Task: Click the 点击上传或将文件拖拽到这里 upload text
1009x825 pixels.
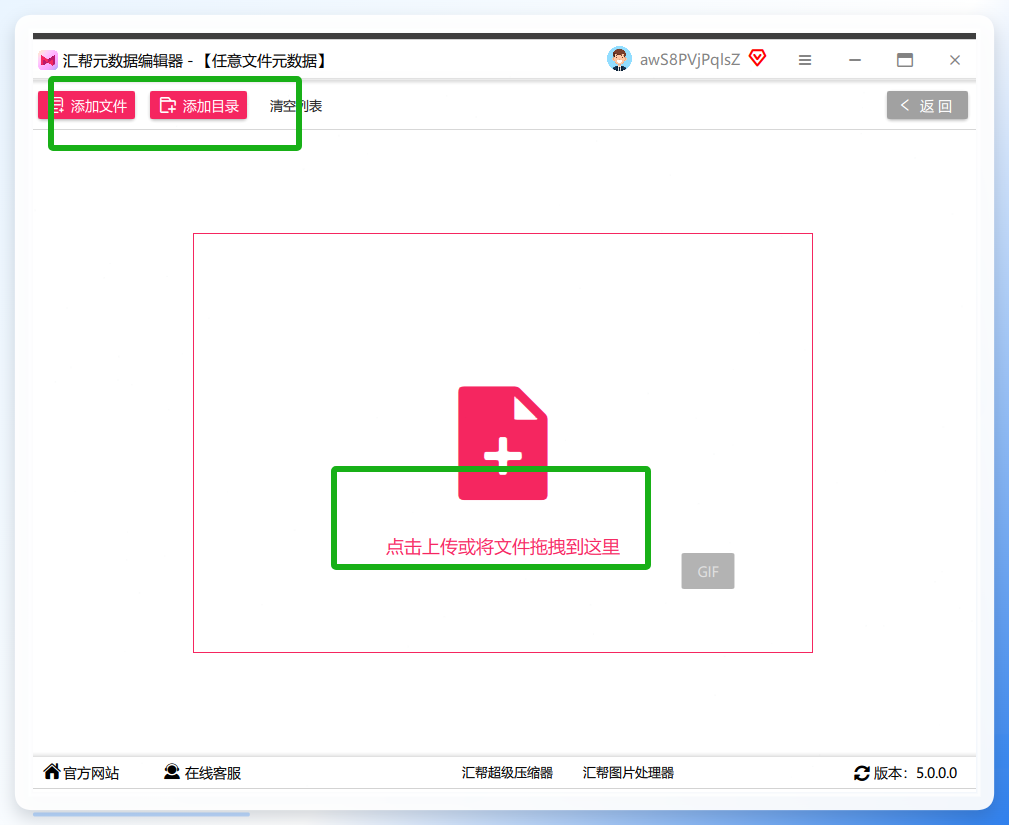Action: [503, 547]
